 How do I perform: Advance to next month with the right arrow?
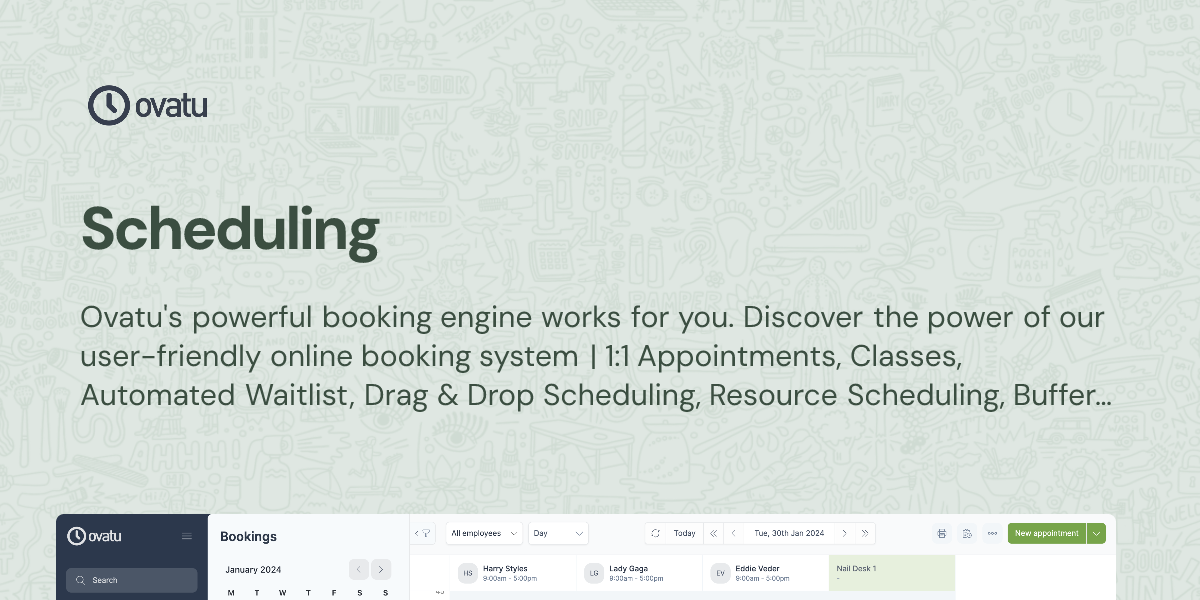click(x=381, y=569)
